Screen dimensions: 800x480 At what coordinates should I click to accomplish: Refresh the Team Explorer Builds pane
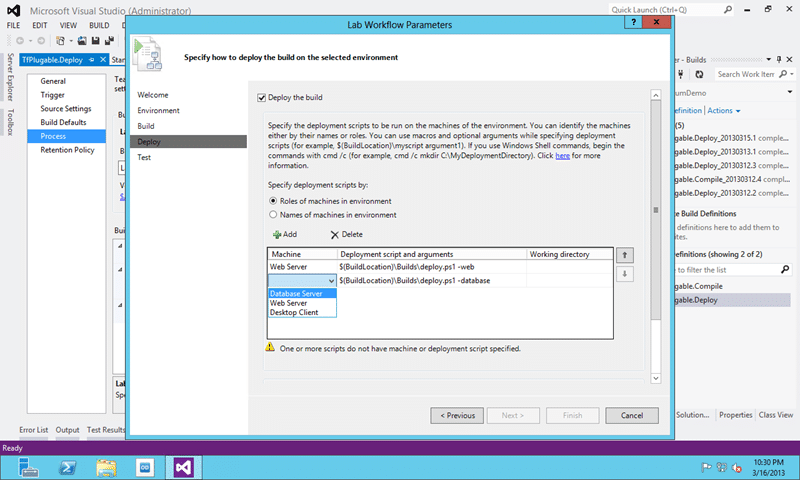(x=699, y=74)
